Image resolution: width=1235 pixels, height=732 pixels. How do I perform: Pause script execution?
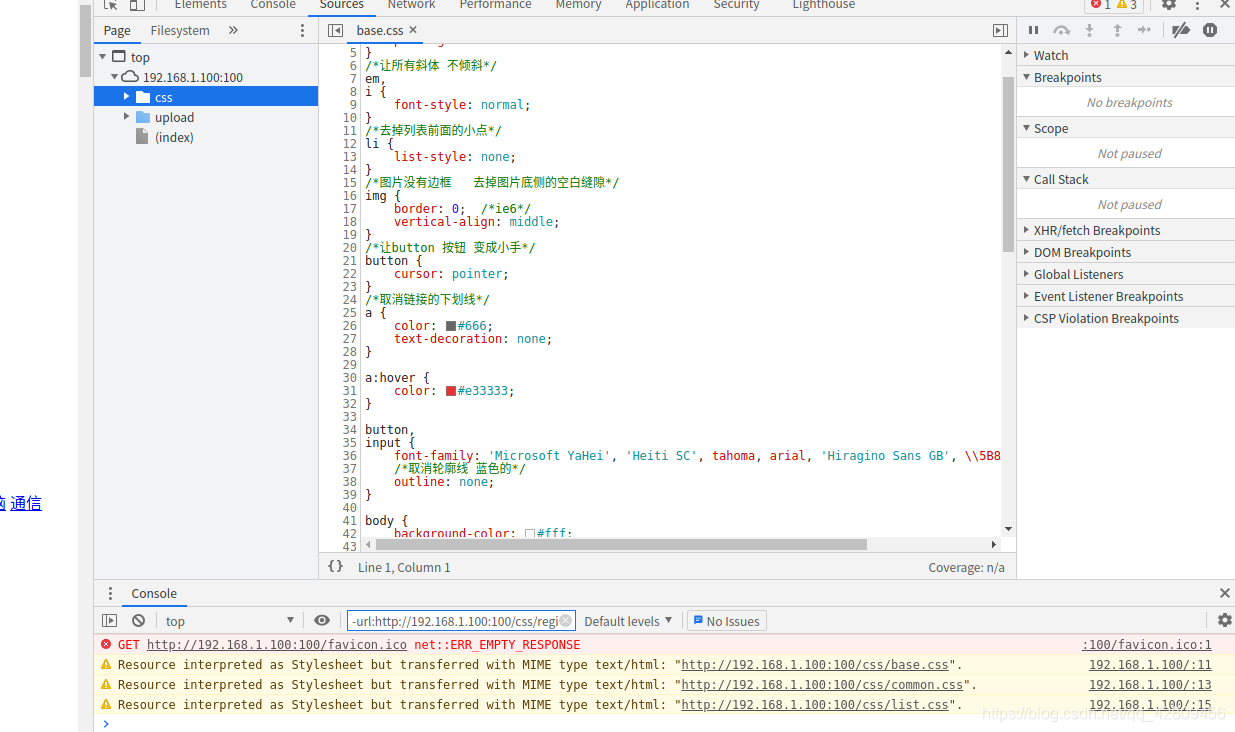coord(1034,30)
